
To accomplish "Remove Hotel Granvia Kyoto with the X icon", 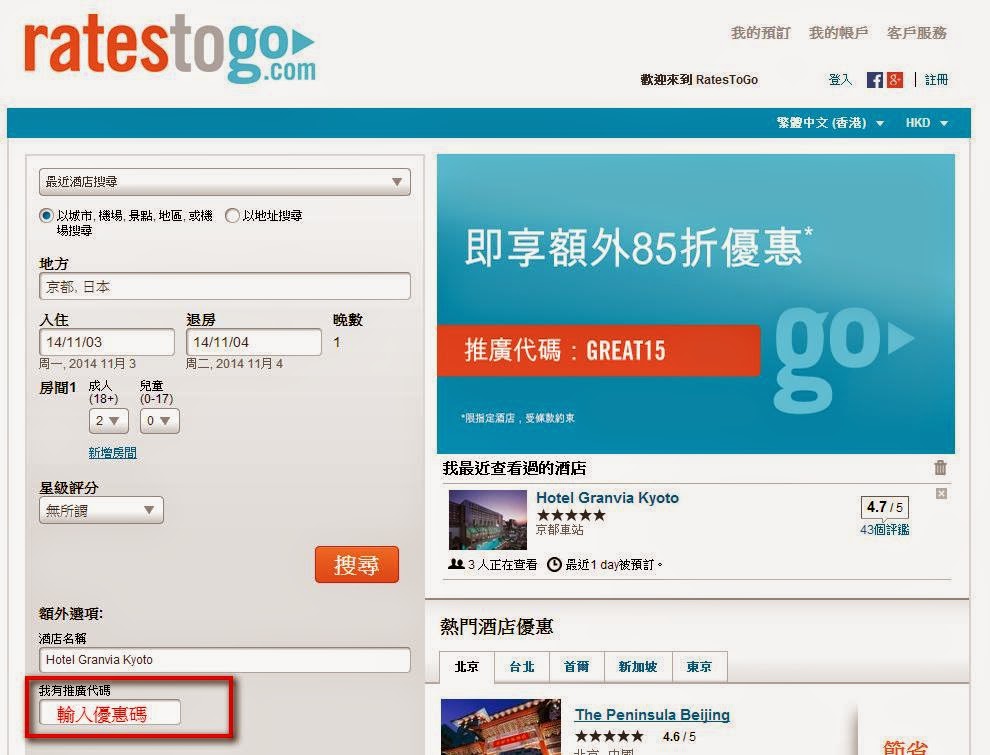I will pos(941,494).
